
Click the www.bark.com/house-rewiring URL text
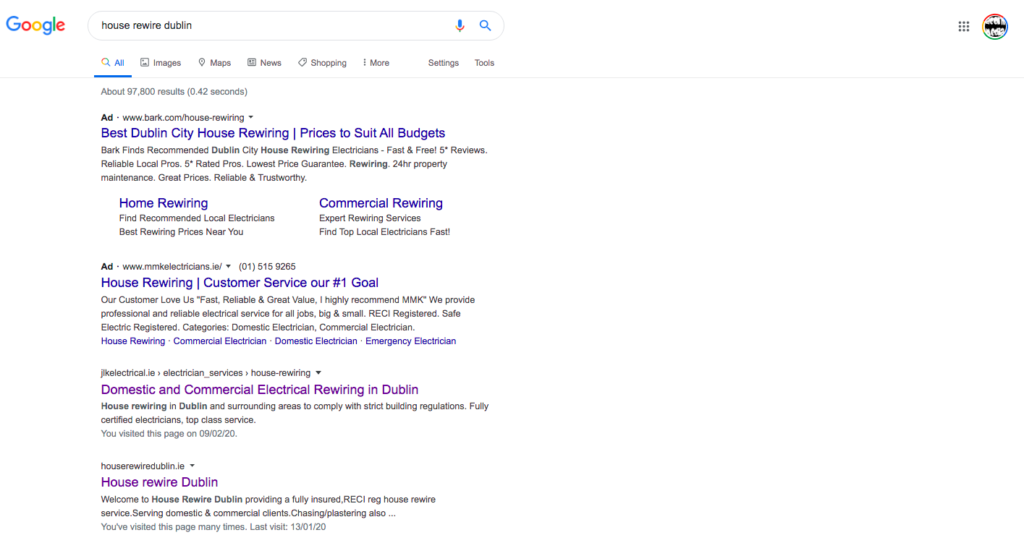tap(184, 118)
